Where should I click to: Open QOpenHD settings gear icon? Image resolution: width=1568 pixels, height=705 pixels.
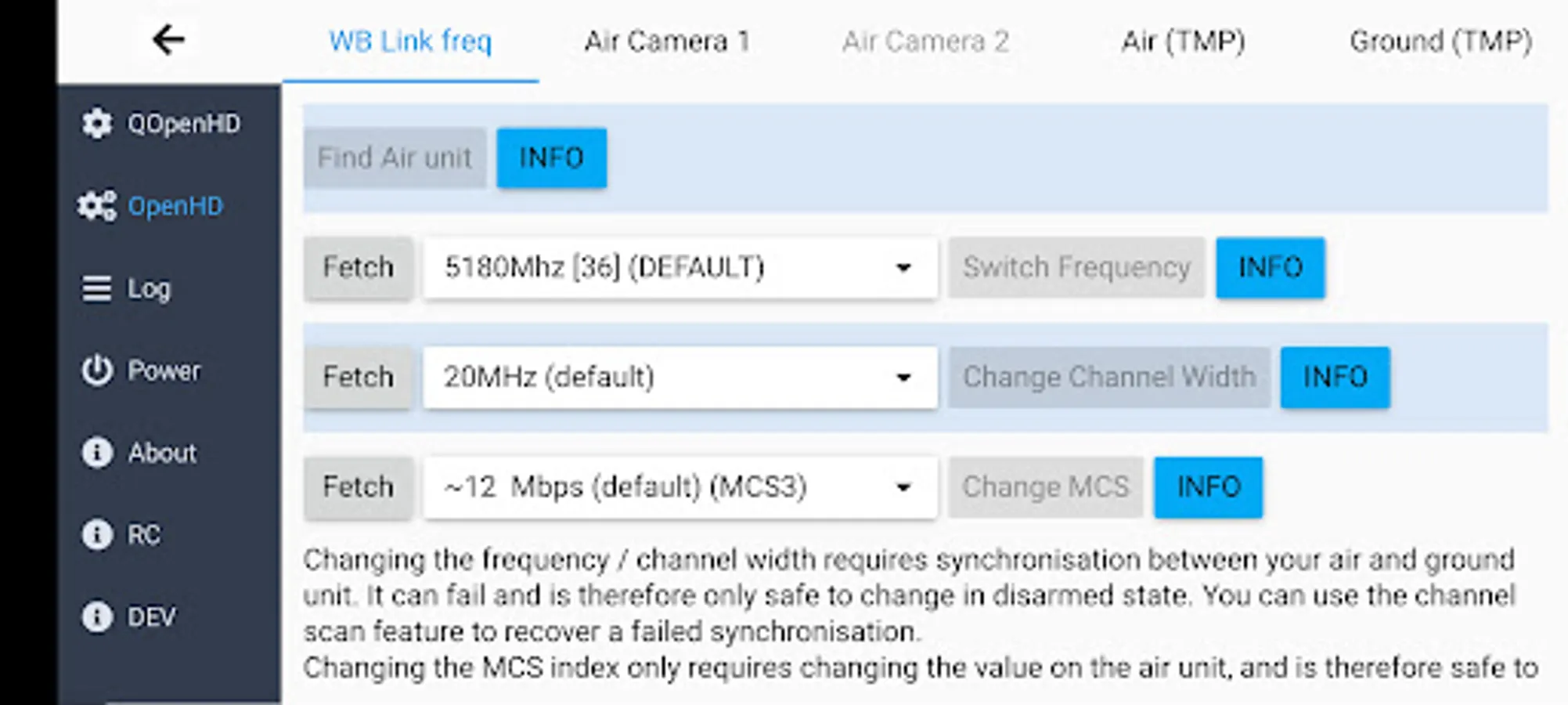coord(97,124)
